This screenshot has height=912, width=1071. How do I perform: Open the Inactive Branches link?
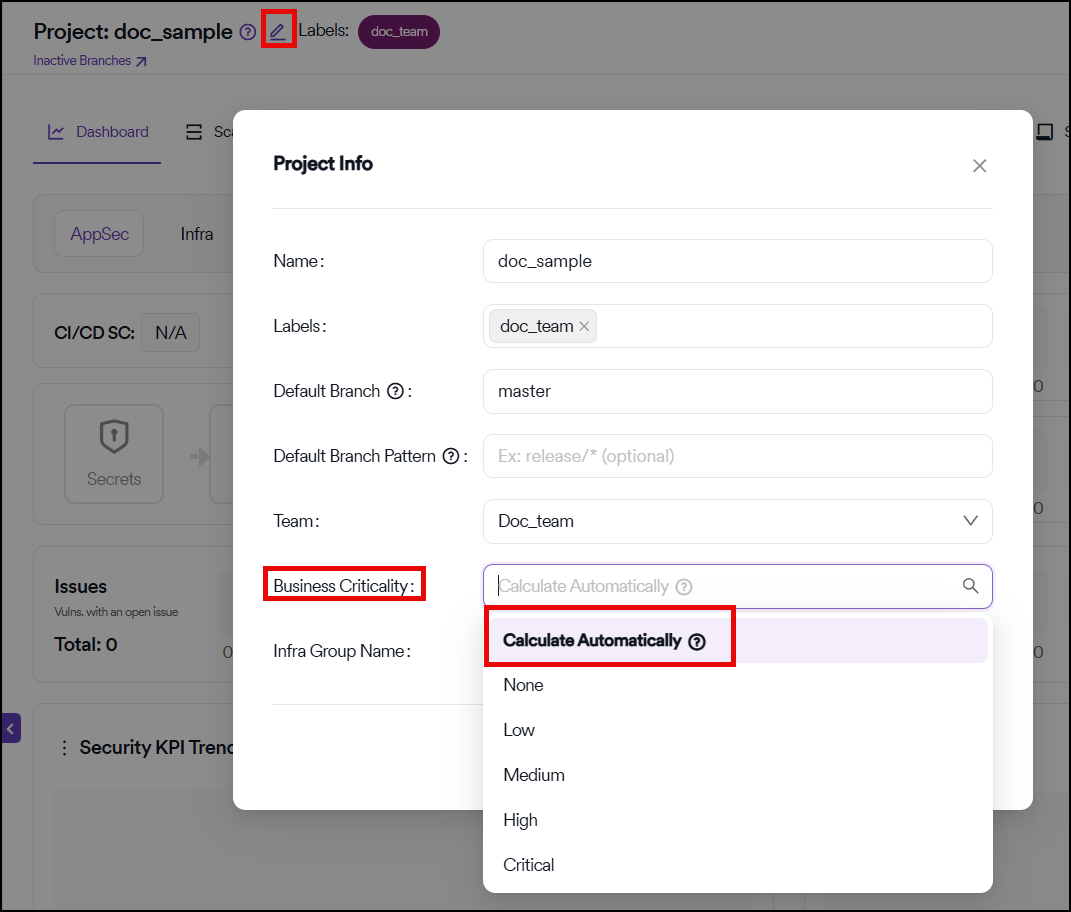[x=89, y=61]
